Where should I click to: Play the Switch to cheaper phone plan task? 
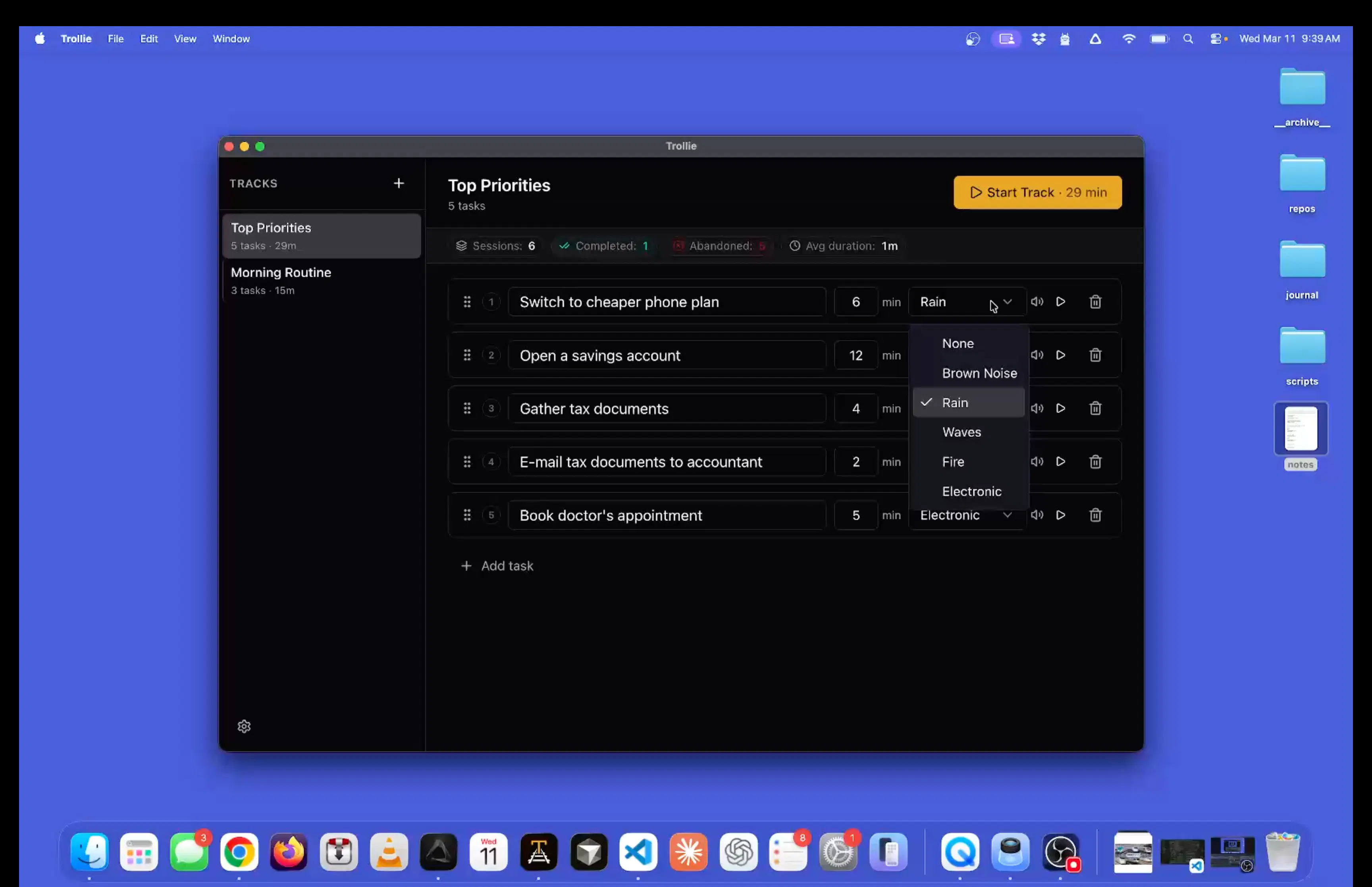(x=1060, y=302)
